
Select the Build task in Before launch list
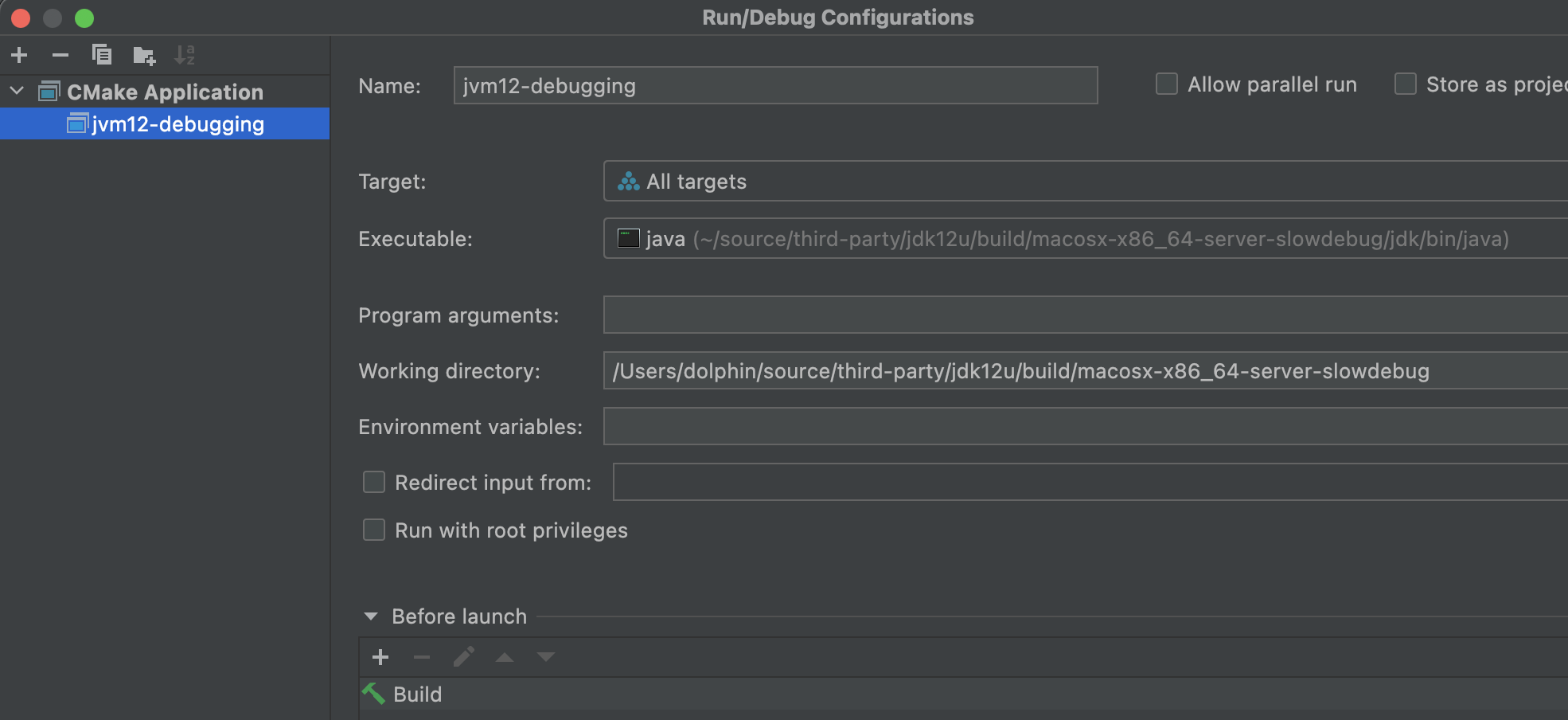(418, 695)
